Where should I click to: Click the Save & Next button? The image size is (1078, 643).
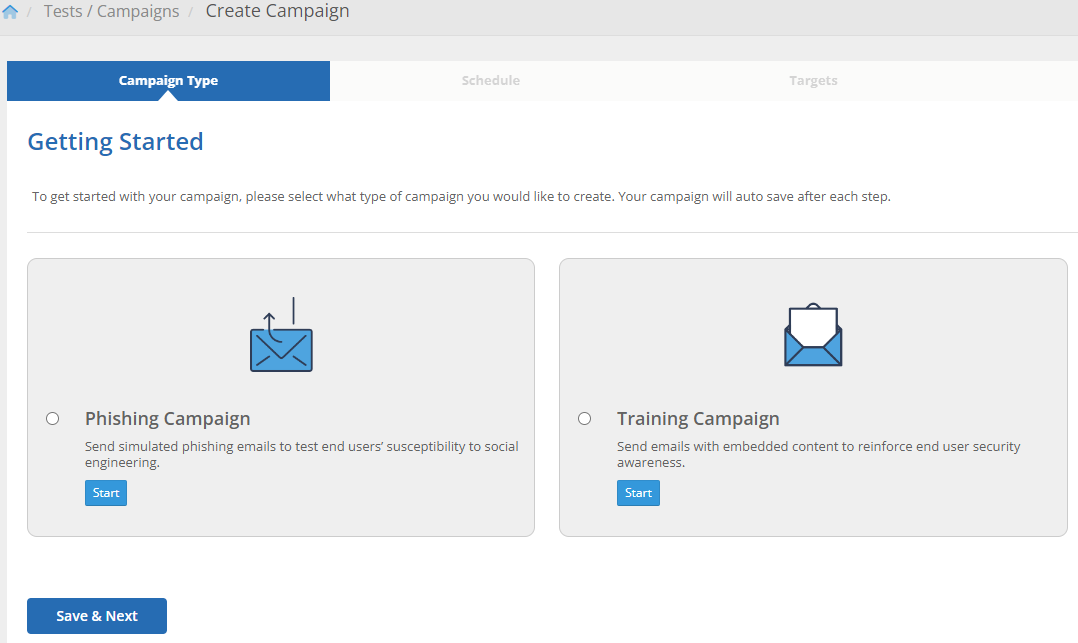point(97,616)
